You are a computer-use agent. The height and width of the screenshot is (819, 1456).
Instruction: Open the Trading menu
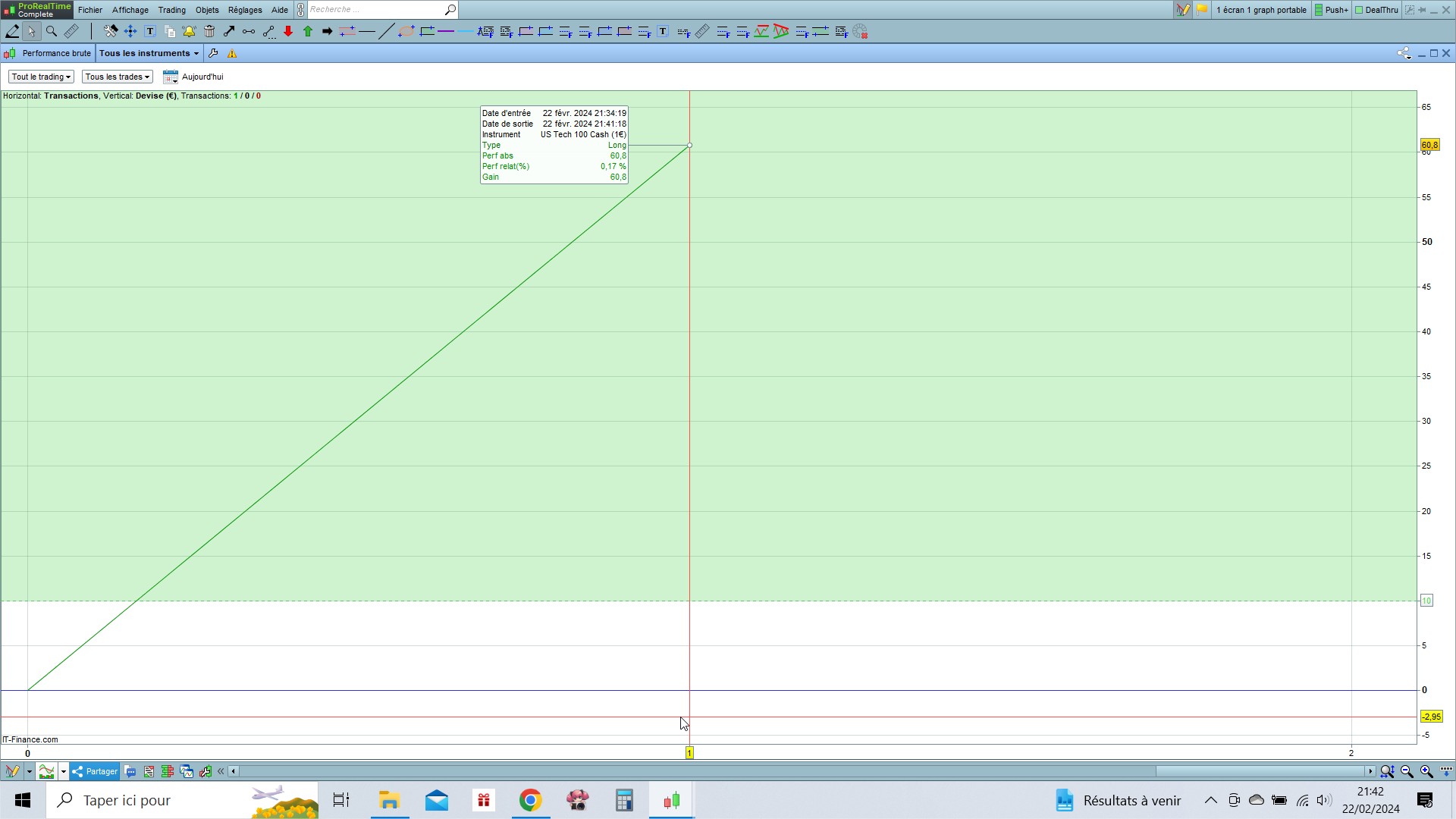pyautogui.click(x=171, y=10)
